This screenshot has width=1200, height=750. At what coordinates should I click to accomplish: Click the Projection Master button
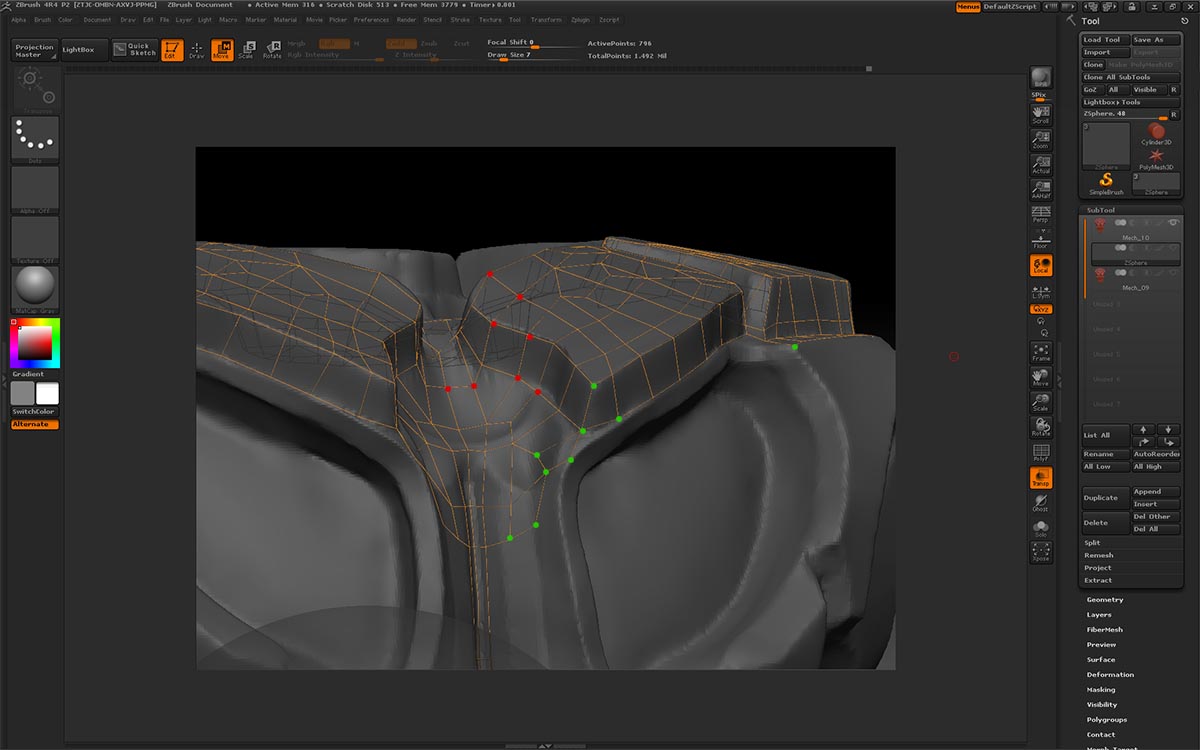[x=34, y=50]
